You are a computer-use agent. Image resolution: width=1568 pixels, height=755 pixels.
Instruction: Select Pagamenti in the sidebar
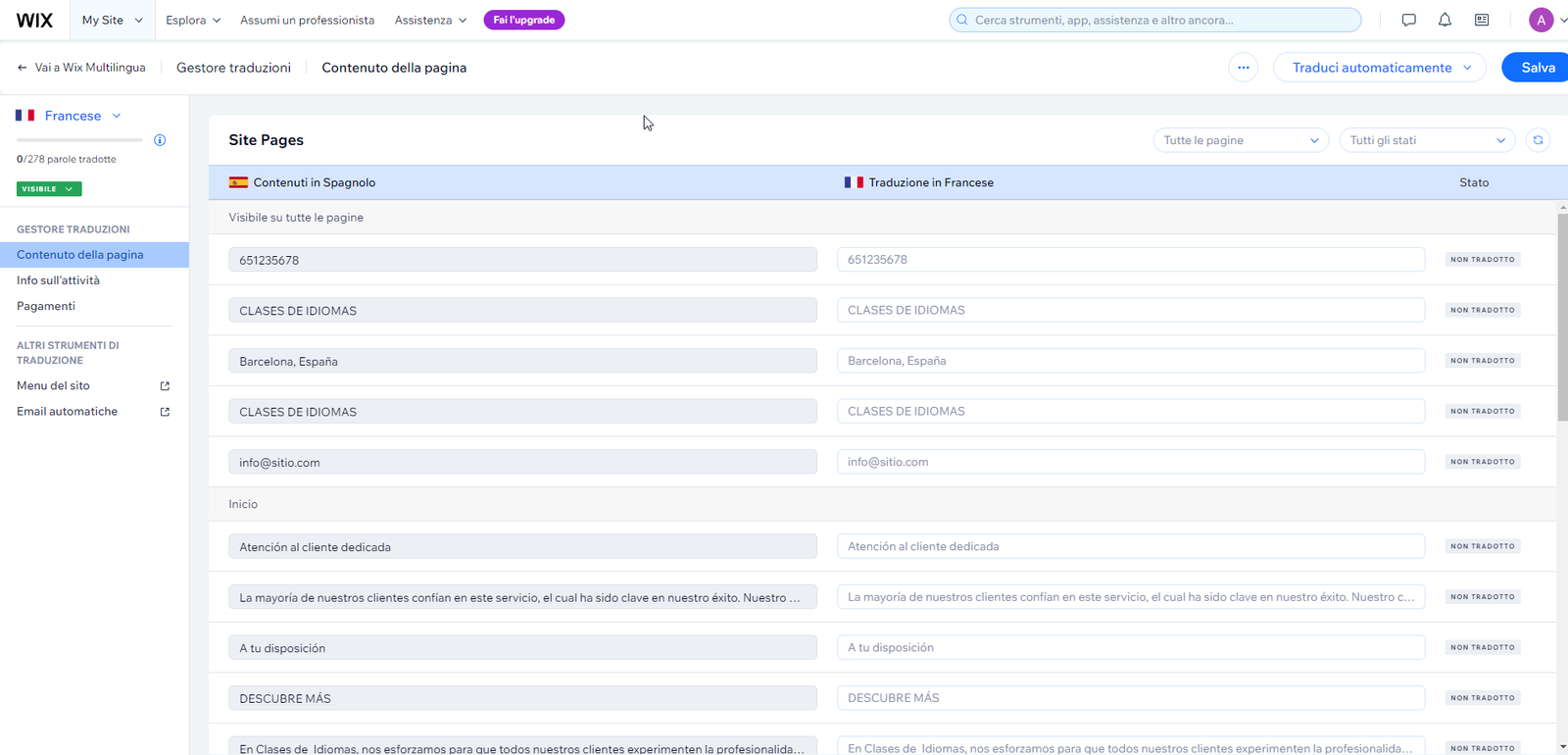click(x=46, y=306)
